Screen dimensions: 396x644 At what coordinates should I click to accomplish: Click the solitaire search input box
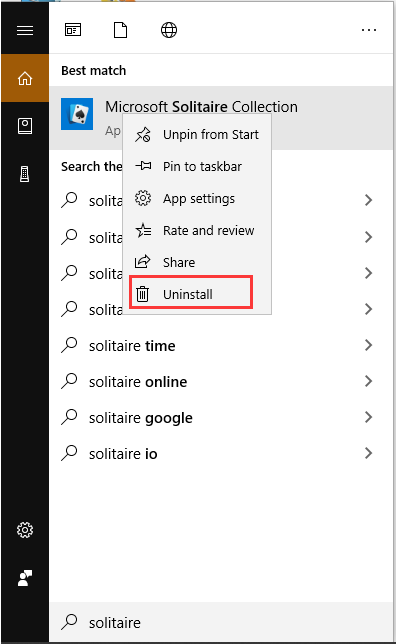(x=221, y=623)
